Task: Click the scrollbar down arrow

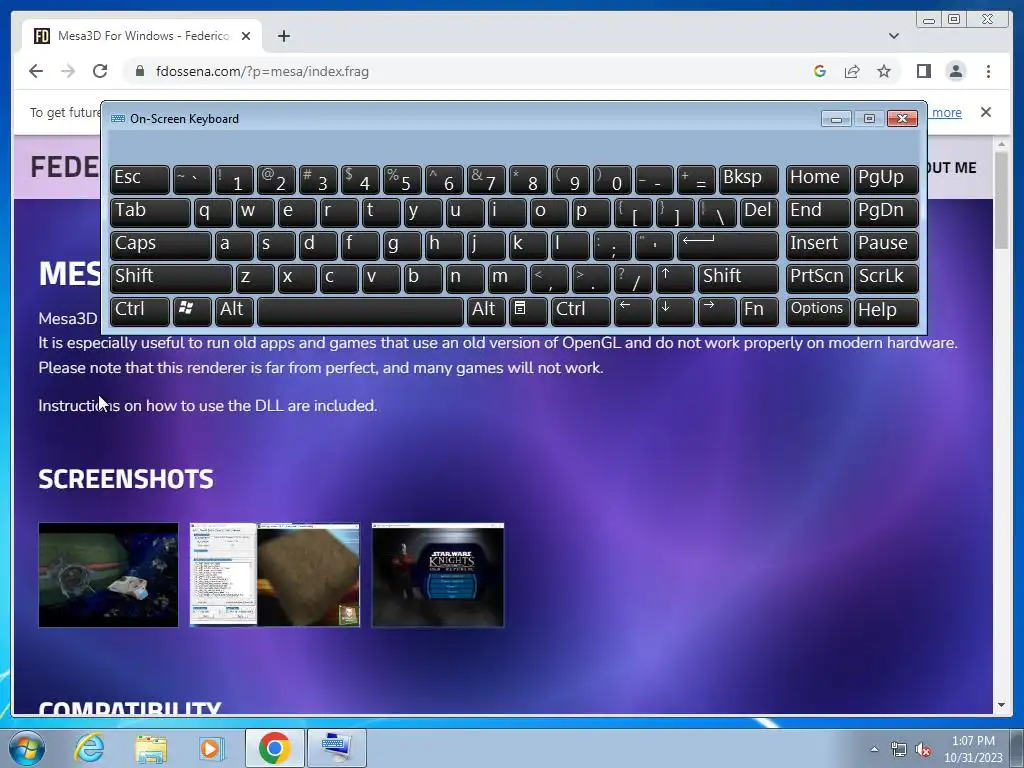Action: click(1001, 705)
